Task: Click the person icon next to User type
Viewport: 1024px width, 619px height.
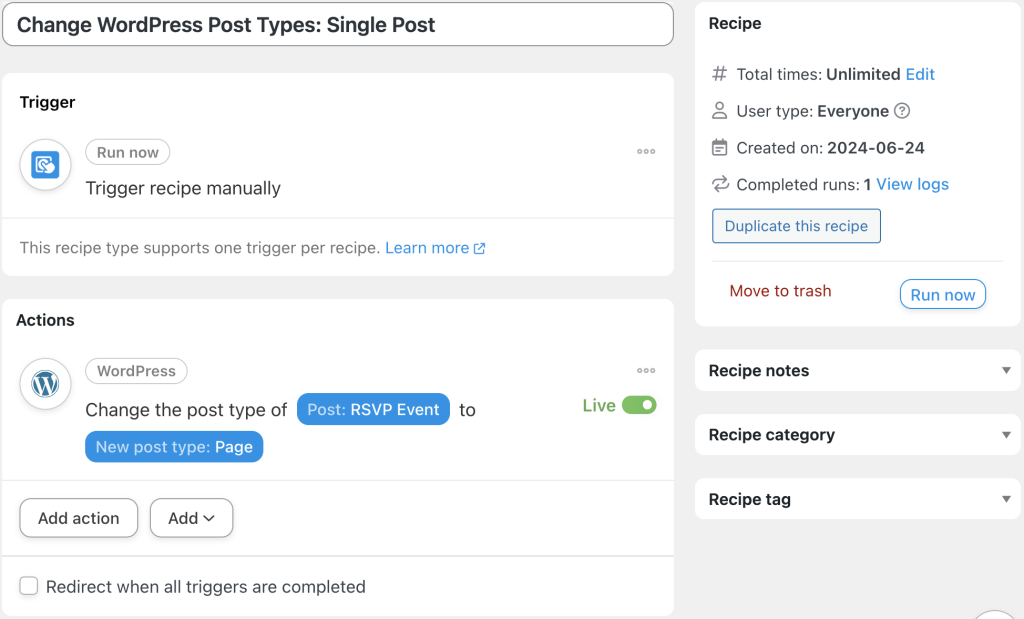Action: click(x=718, y=111)
